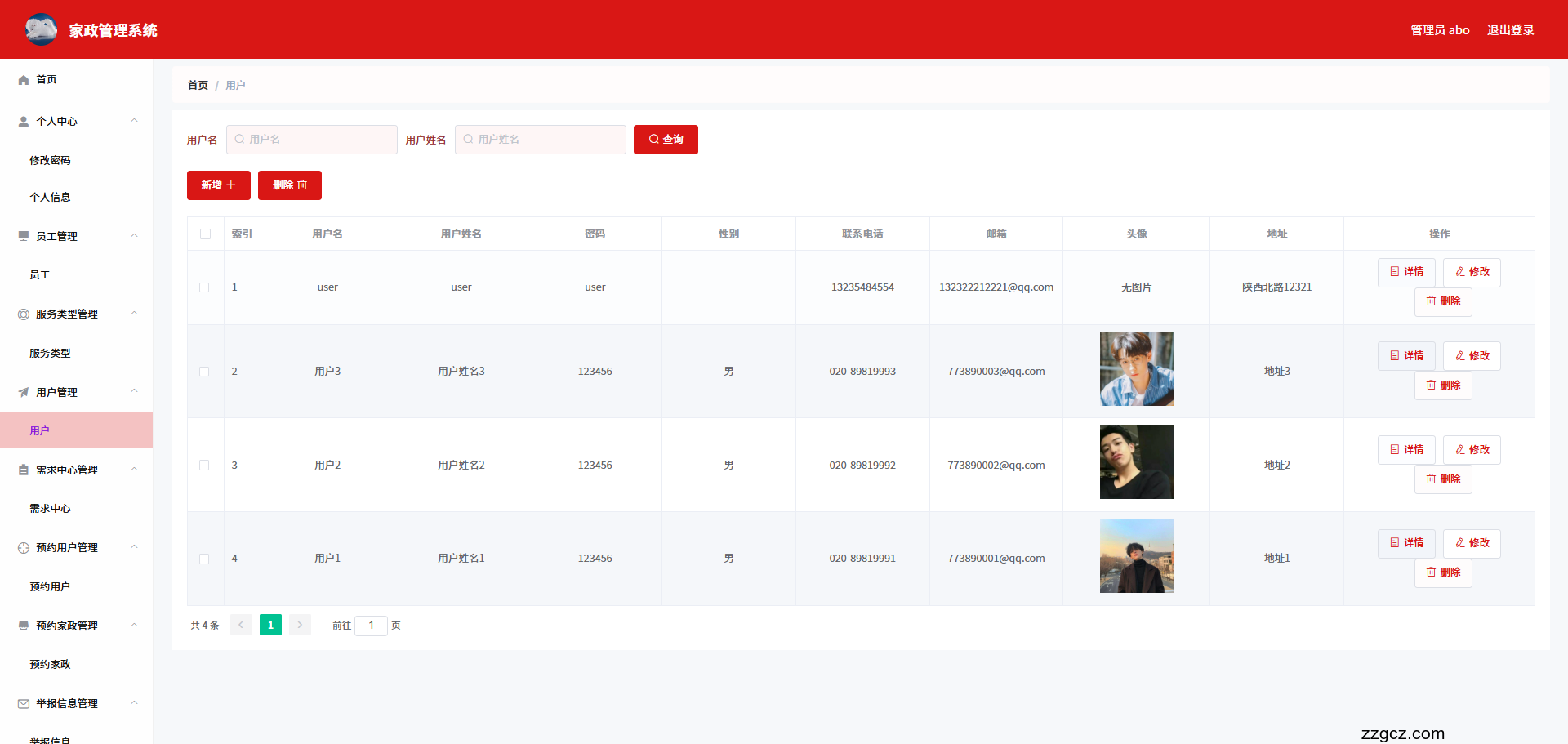The height and width of the screenshot is (744, 1568).
Task: Go to the 服务类型 menu item
Action: point(50,354)
